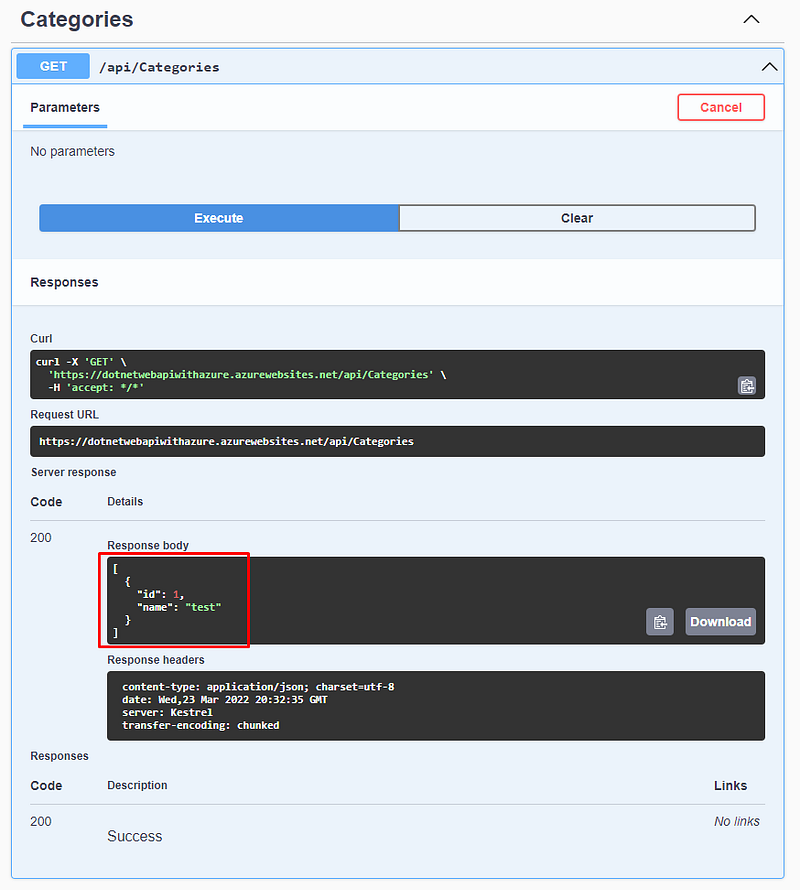Click the '-H accept: */*' curl line

pos(96,388)
